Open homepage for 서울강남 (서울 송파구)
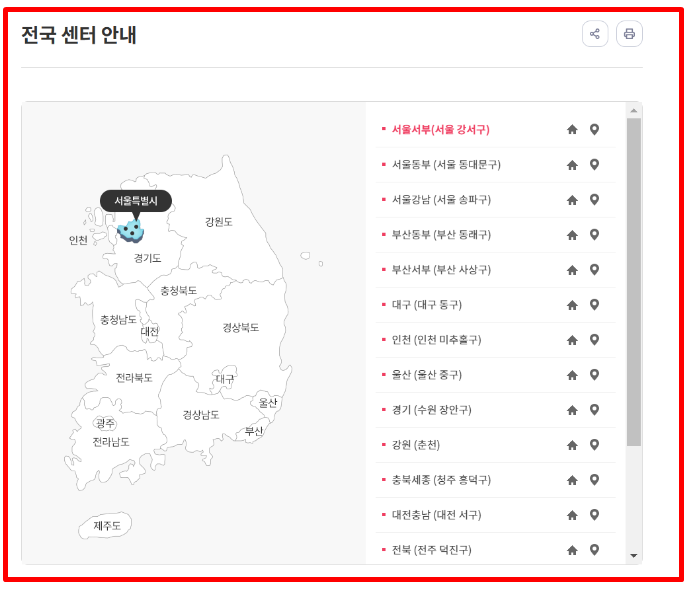Viewport: 691px width, 590px height. tap(572, 200)
